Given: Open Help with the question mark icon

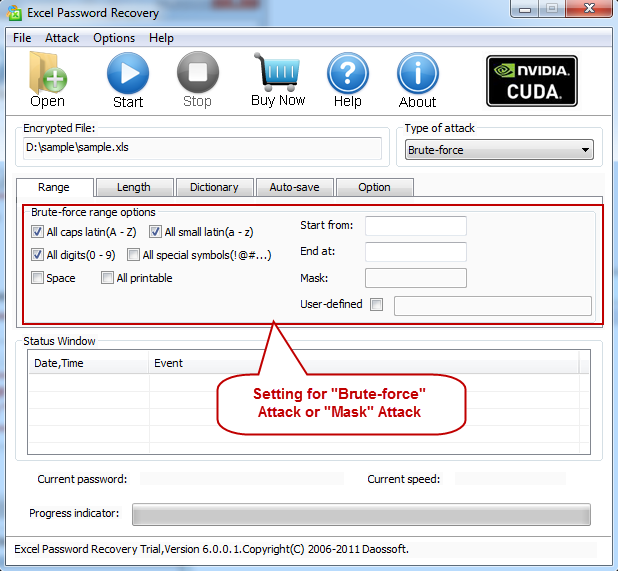Looking at the screenshot, I should (348, 80).
